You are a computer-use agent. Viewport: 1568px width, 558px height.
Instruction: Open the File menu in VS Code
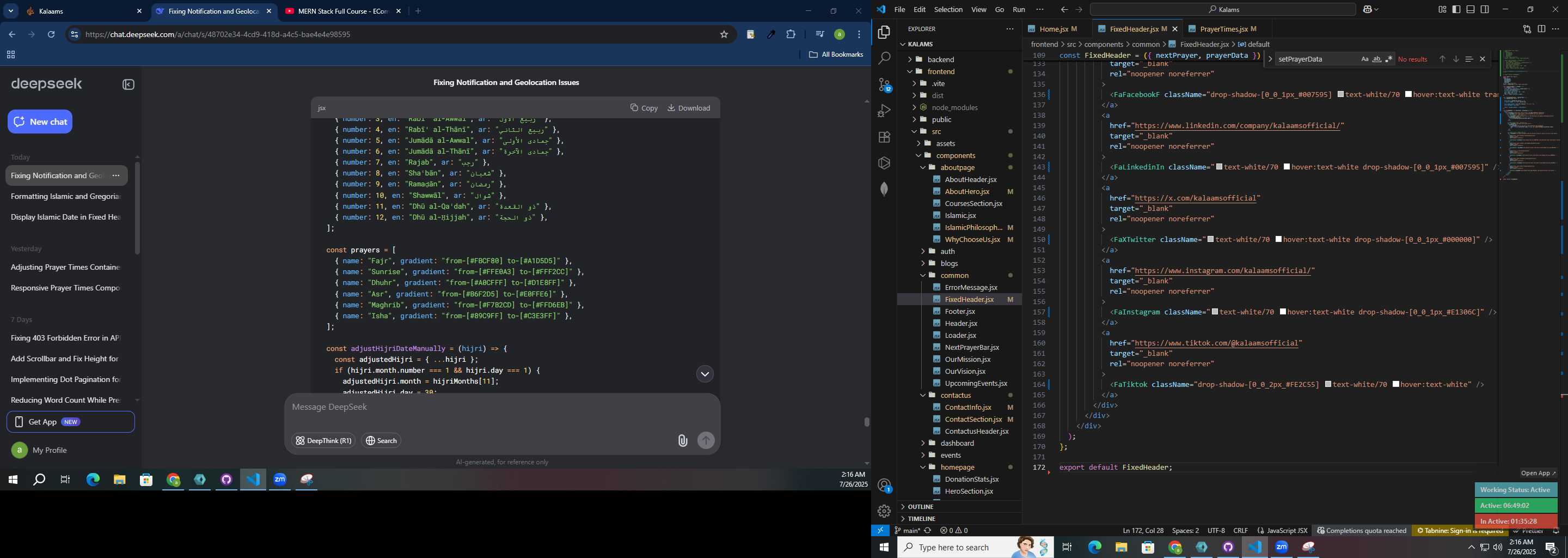pyautogui.click(x=899, y=10)
